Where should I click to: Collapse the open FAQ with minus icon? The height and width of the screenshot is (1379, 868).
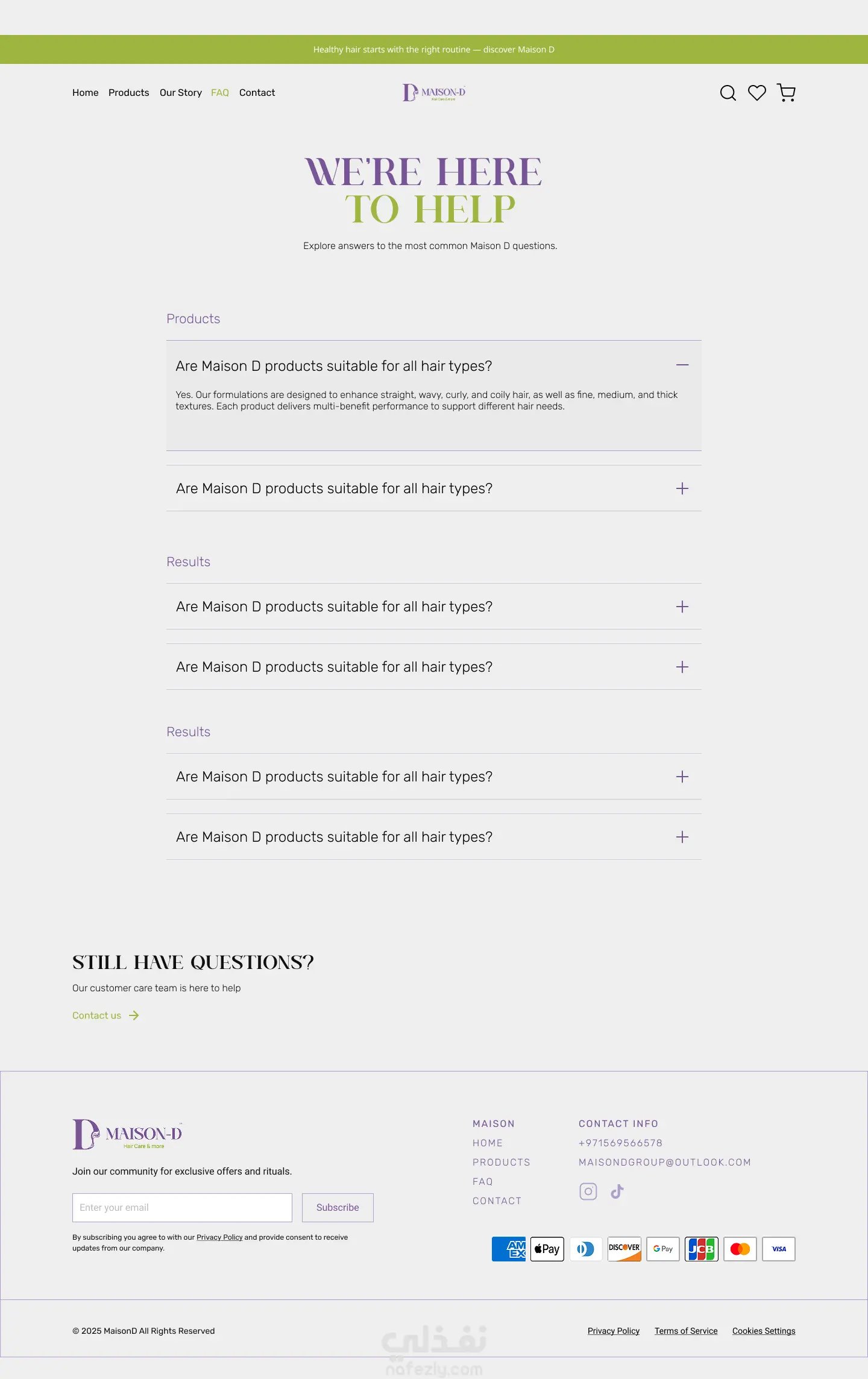click(682, 365)
